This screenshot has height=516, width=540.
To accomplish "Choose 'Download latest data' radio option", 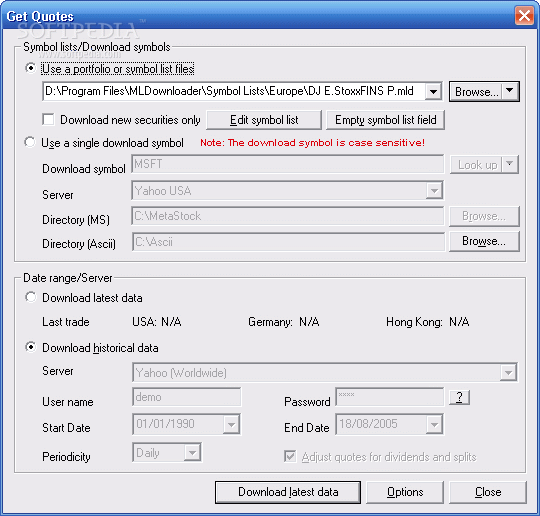I will click(30, 297).
